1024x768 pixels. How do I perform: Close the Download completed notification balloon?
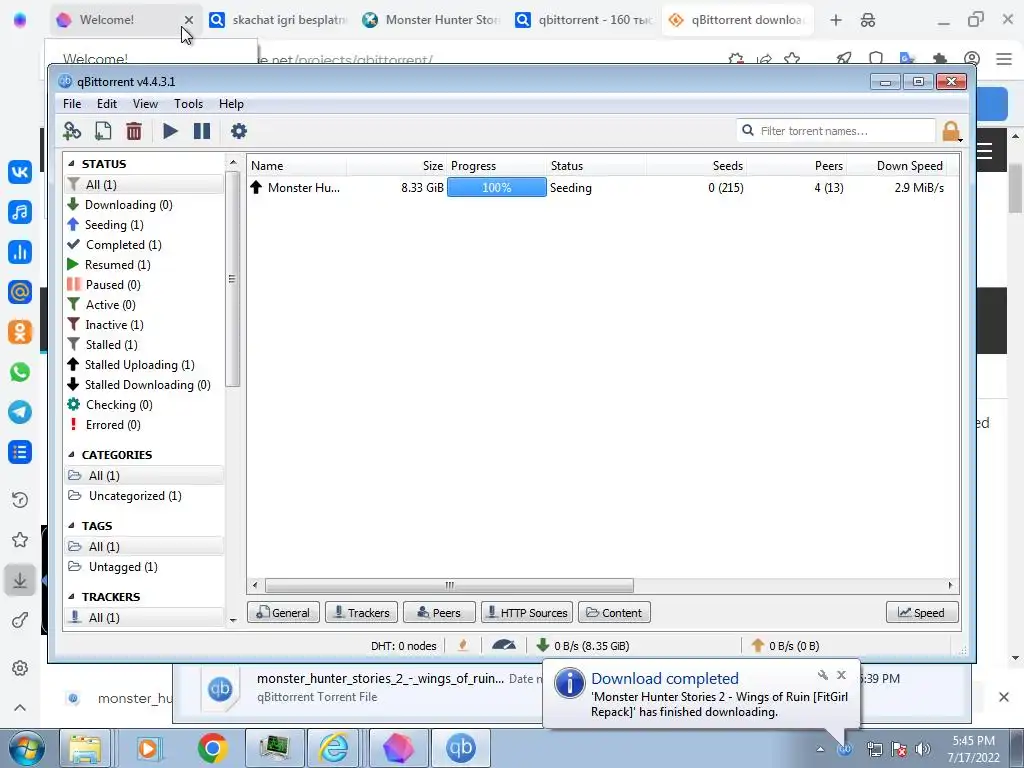click(841, 675)
